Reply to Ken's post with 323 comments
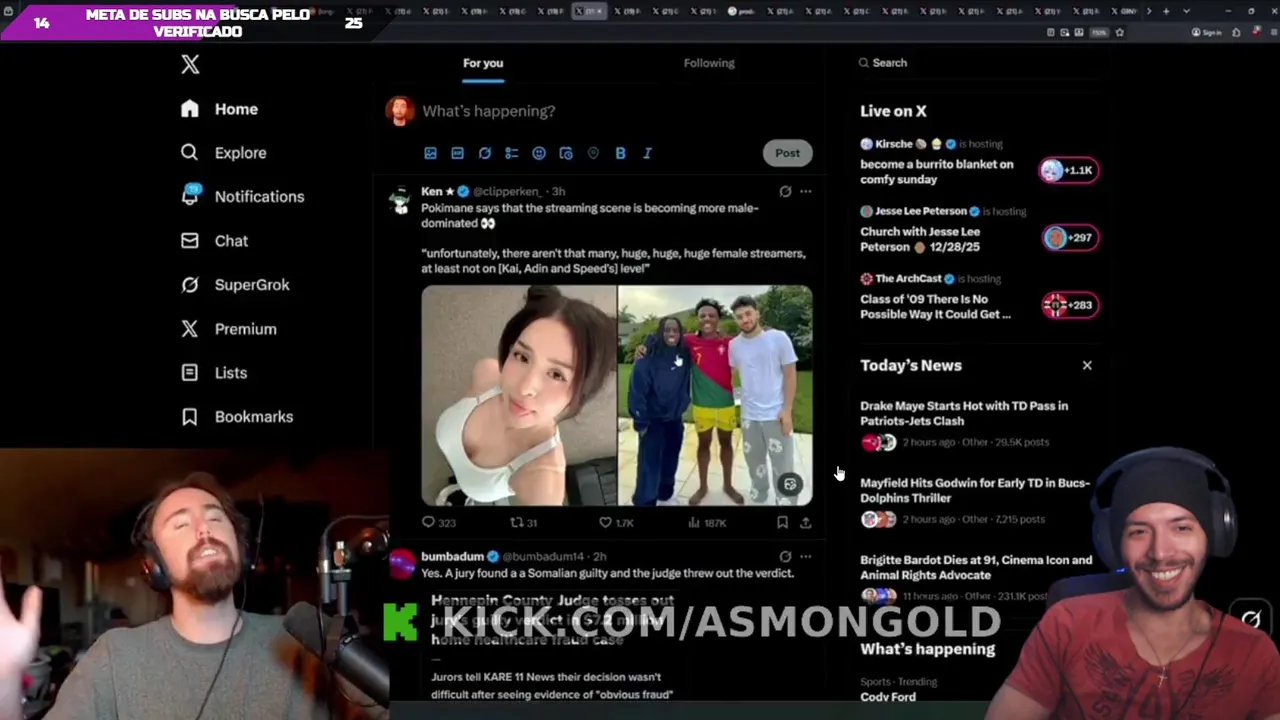This screenshot has width=1280, height=720. (x=439, y=522)
